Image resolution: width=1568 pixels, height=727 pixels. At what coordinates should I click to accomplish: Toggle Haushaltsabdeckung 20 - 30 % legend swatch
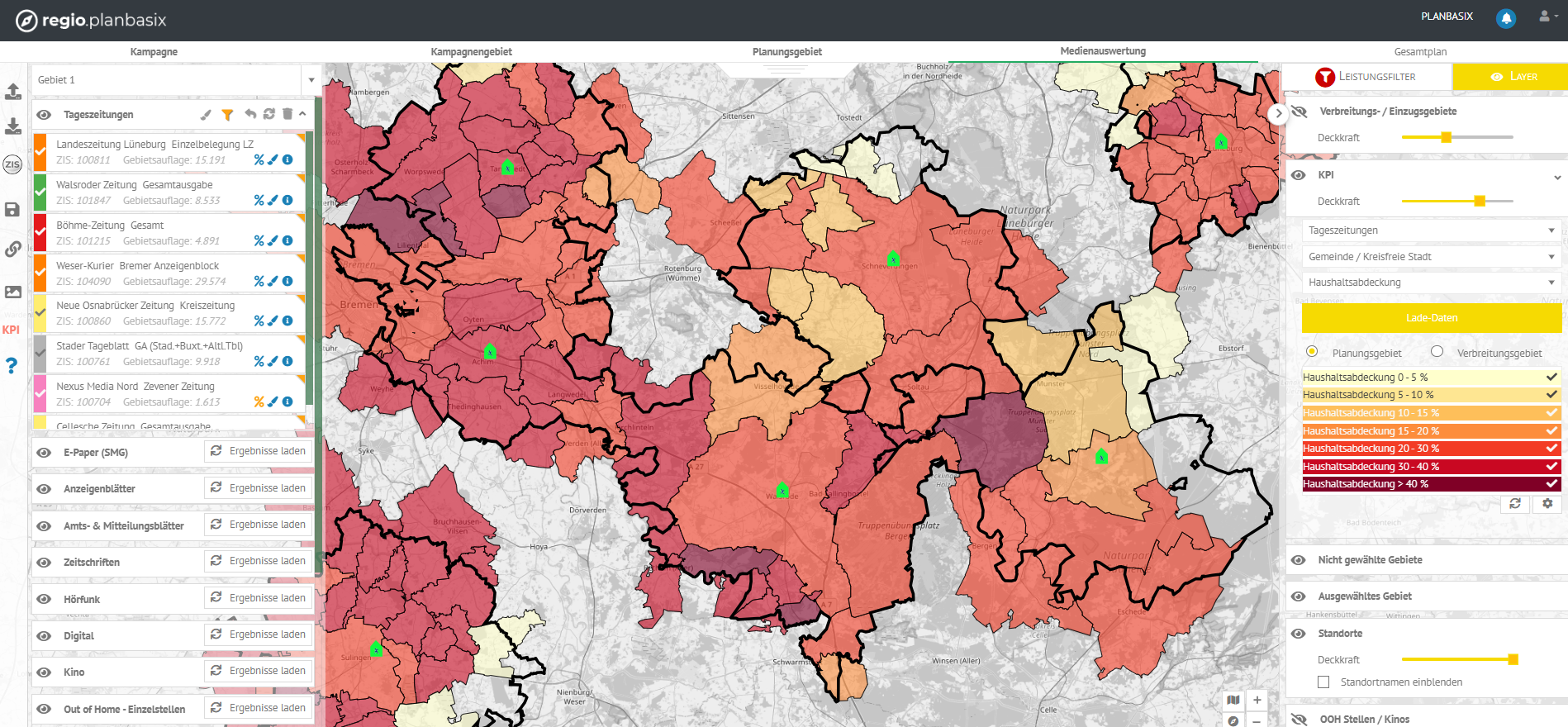(1431, 449)
